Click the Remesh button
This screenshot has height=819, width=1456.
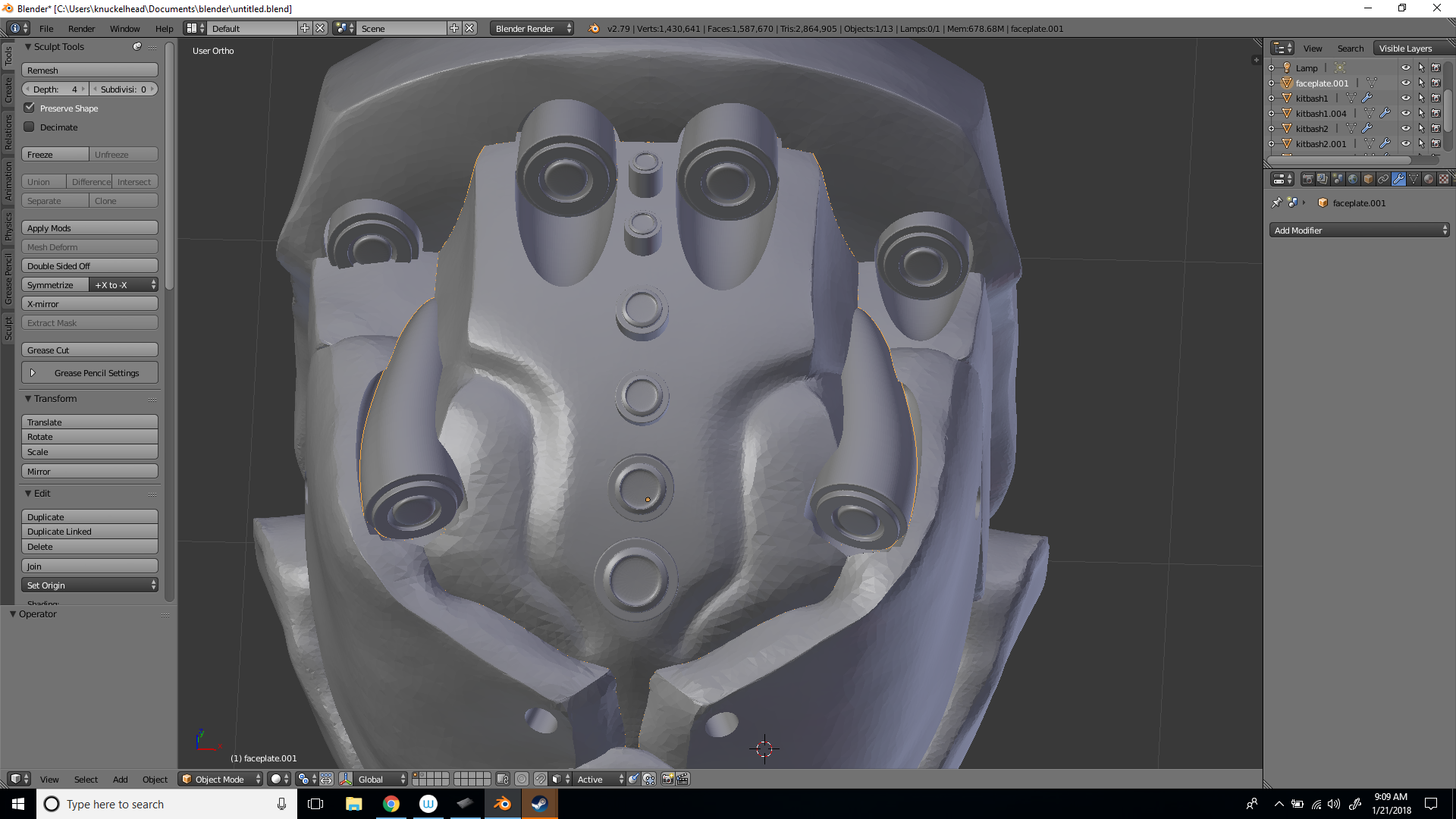(x=89, y=70)
